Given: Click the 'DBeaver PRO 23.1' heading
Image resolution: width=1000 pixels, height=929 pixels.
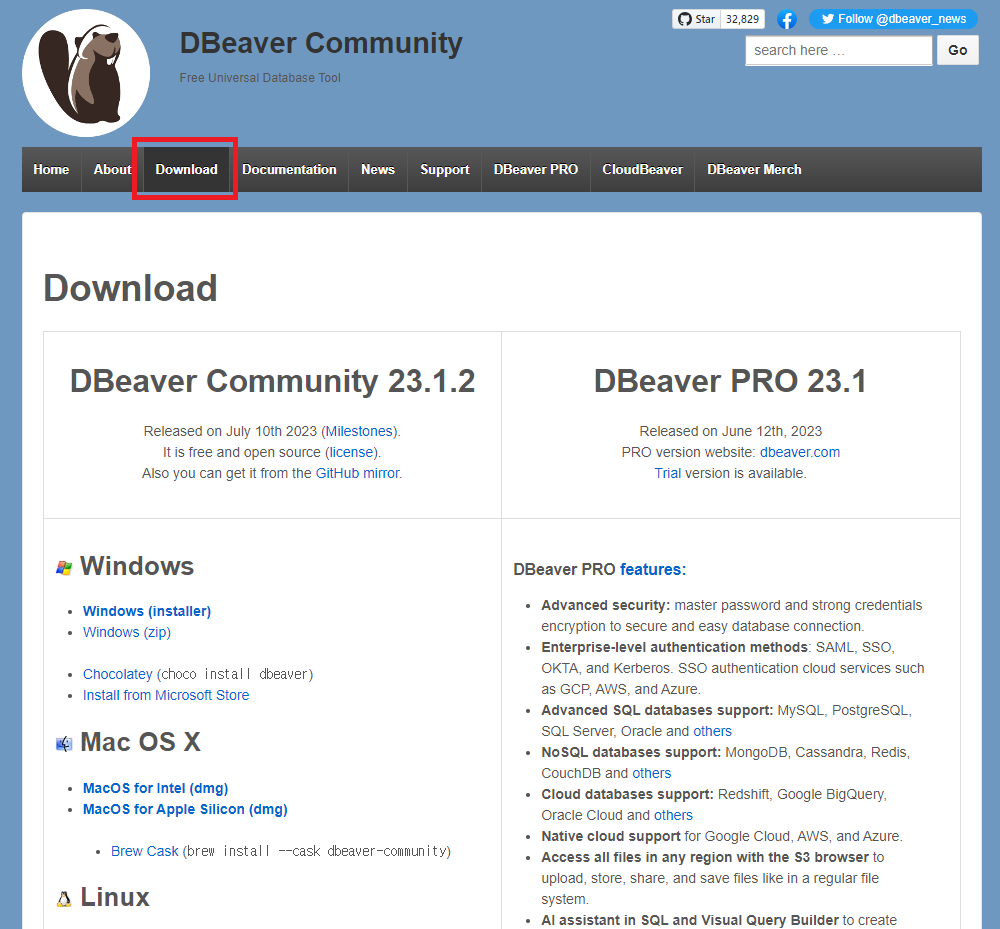Looking at the screenshot, I should pyautogui.click(x=730, y=381).
